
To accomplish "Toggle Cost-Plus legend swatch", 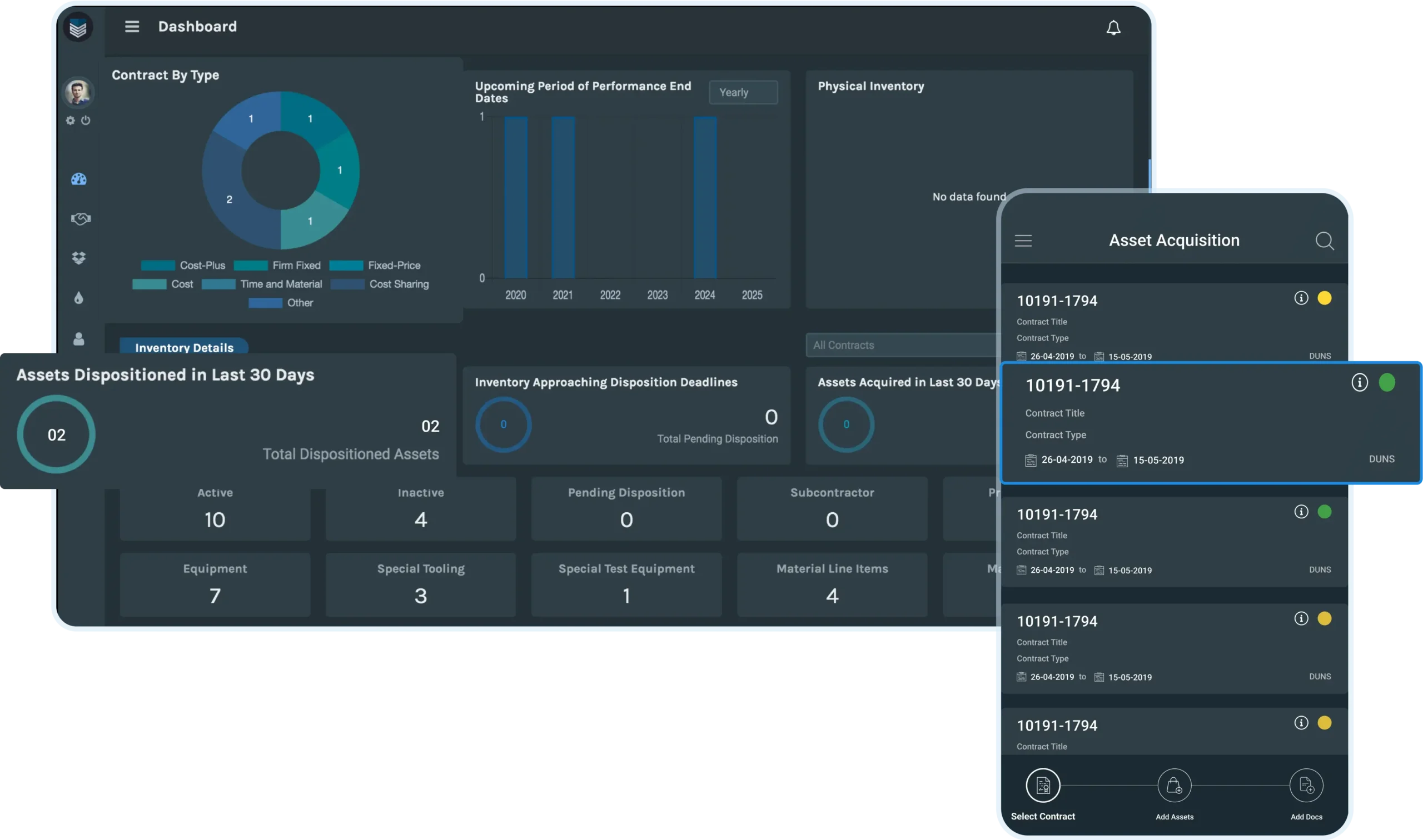I will click(157, 266).
